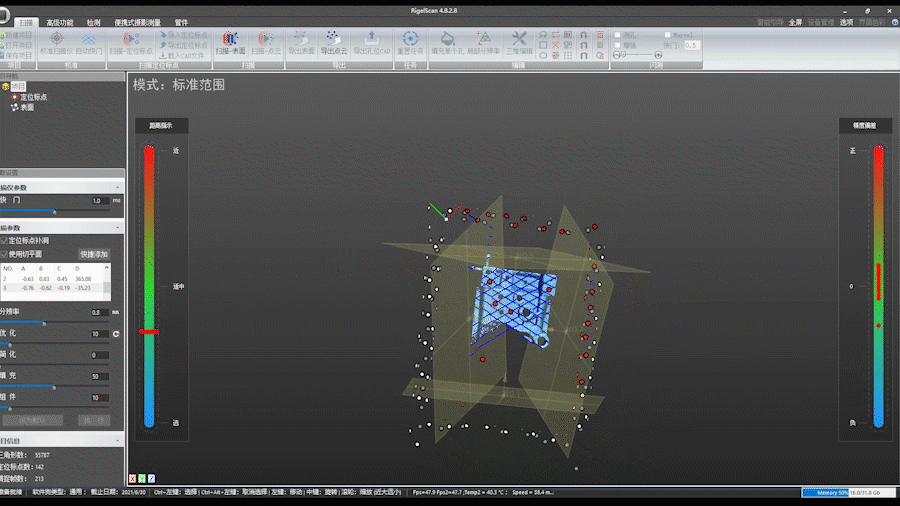This screenshot has height=506, width=900.
Task: Open the 三维编辑 3D edit tool
Action: [519, 43]
